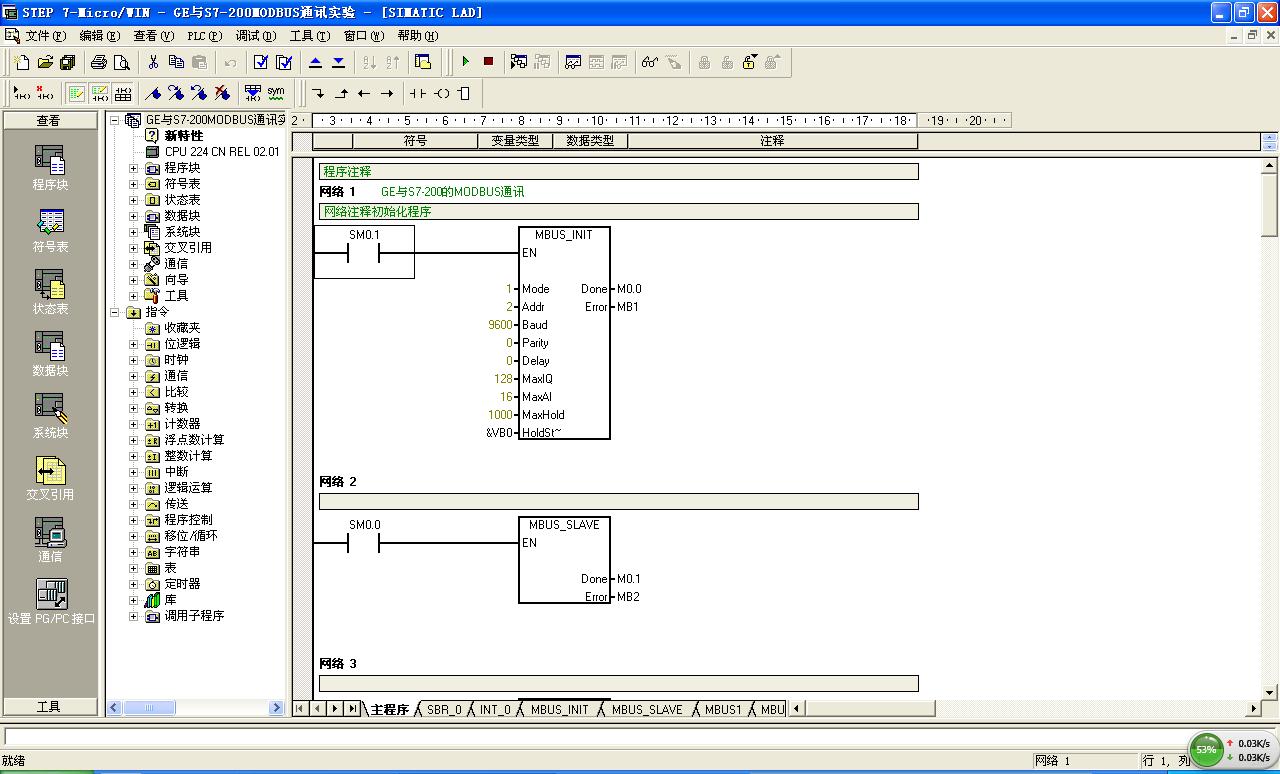Screen dimensions: 1280x774
Task: Switch to the INT_0 tab
Action: (x=495, y=709)
